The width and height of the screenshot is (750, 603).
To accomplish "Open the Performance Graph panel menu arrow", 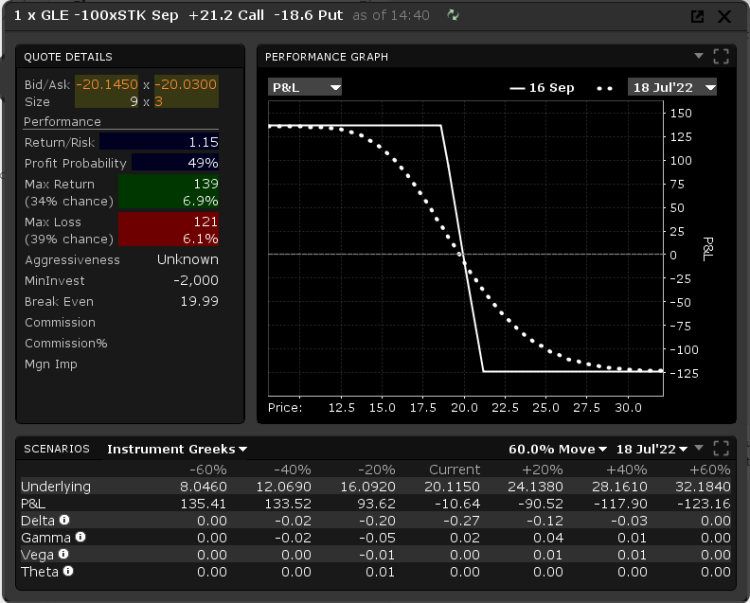I will coord(699,56).
